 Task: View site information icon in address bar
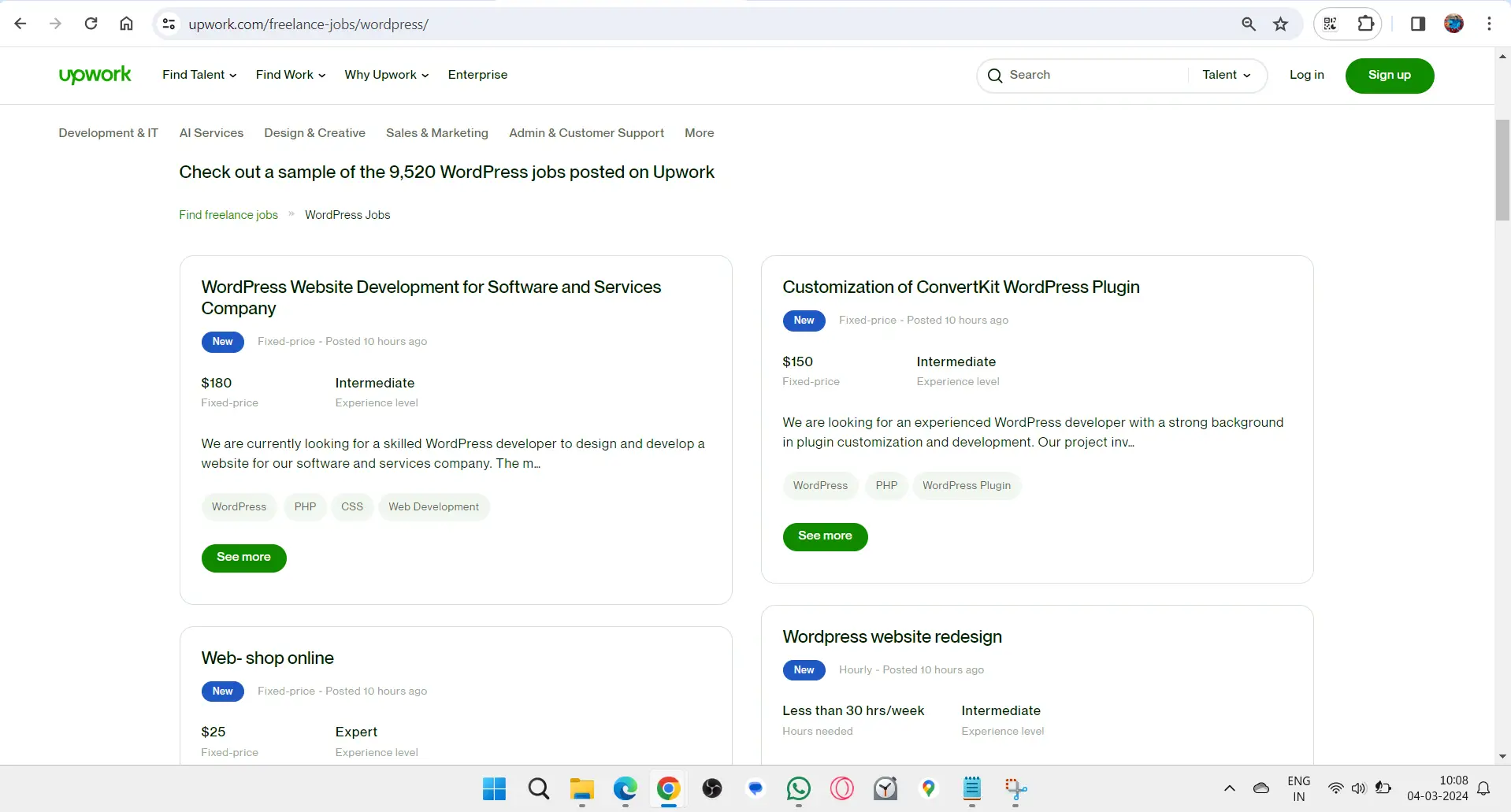click(x=169, y=24)
